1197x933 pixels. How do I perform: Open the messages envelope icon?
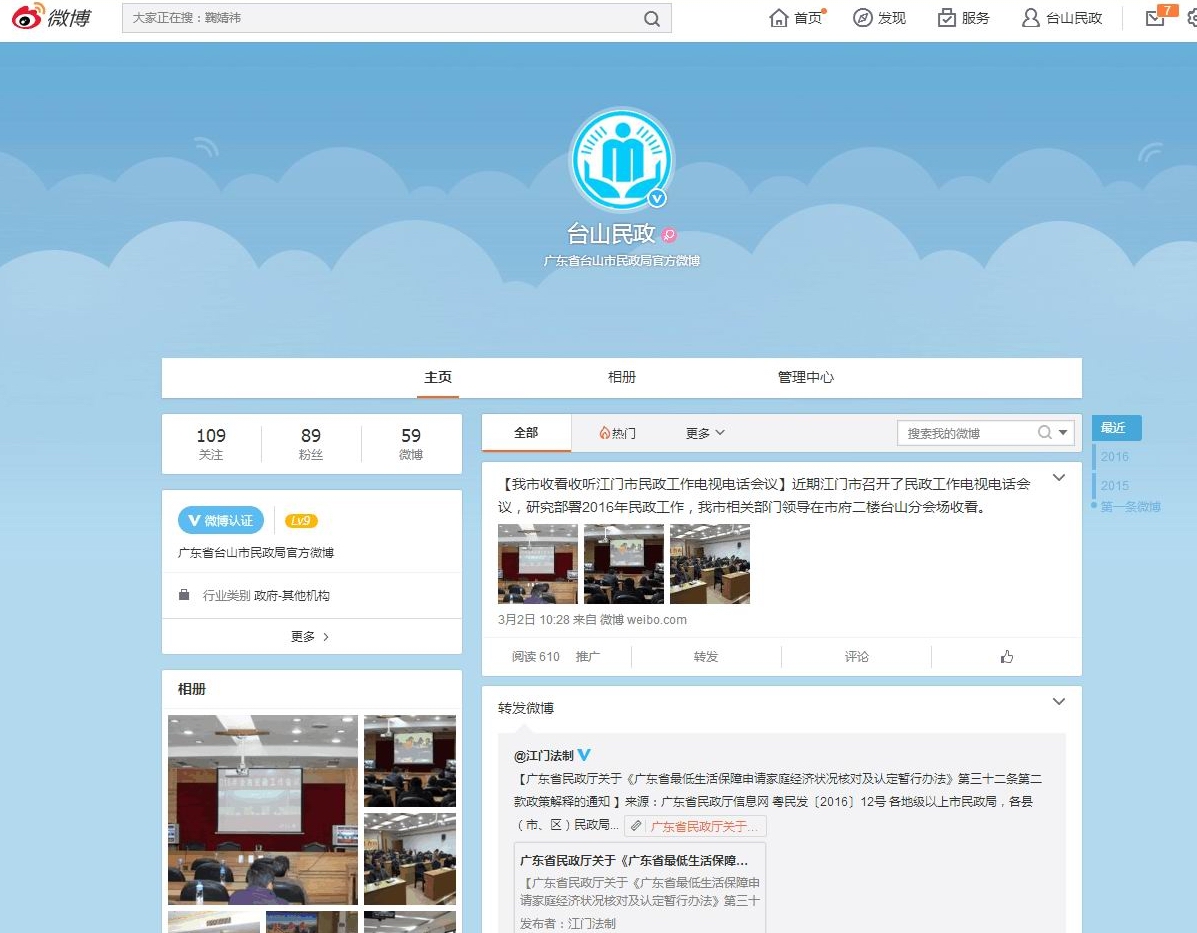tap(1155, 18)
